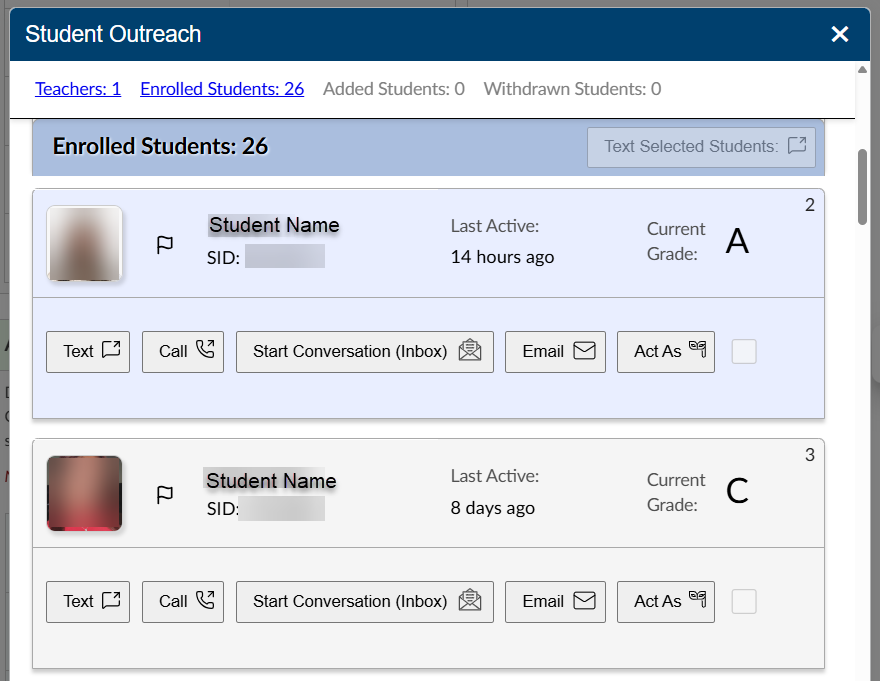Click the phone icon on the second Call button
Image resolution: width=880 pixels, height=681 pixels.
204,601
